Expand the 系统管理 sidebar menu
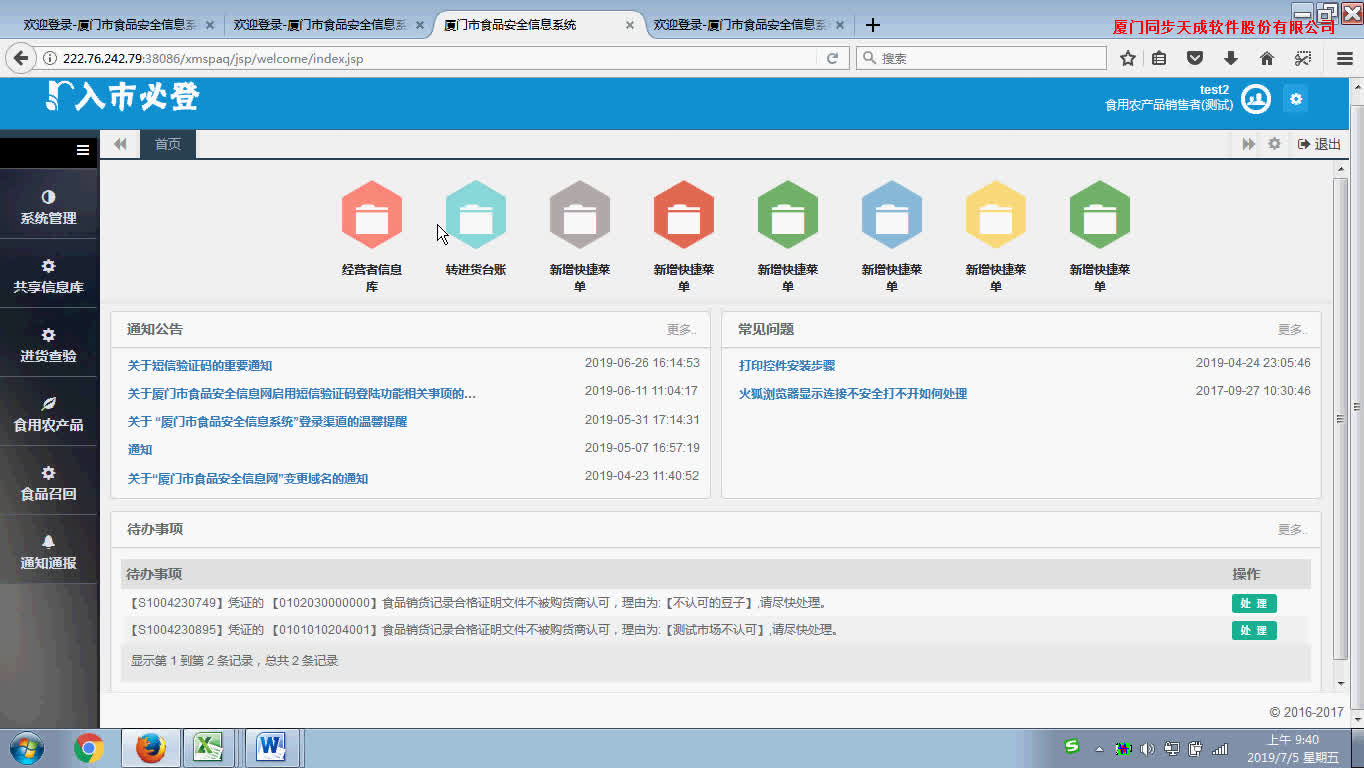 [x=49, y=208]
